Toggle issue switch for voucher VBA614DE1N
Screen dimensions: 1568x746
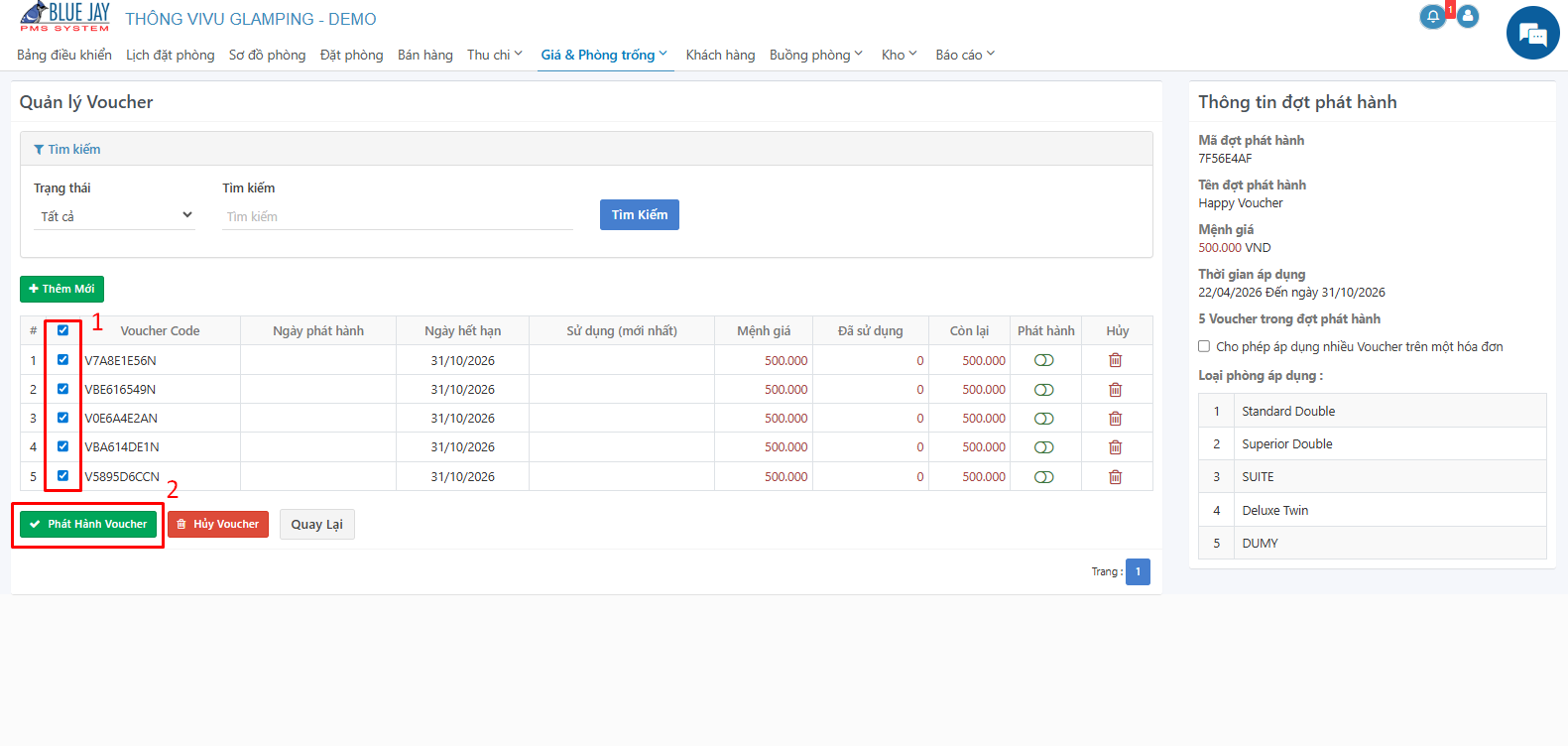point(1044,447)
